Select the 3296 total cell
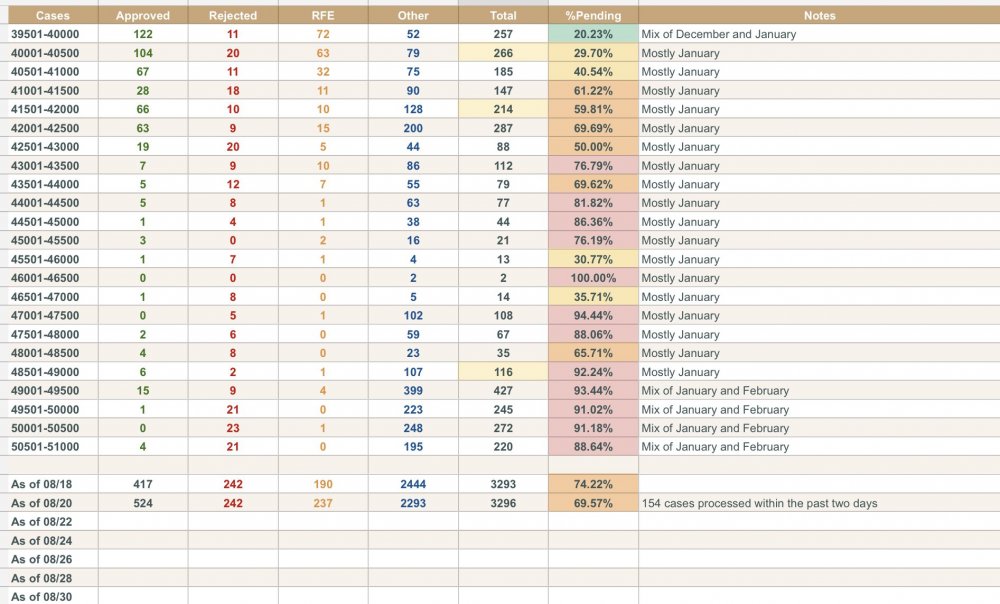Viewport: 1000px width, 604px height. pos(503,503)
